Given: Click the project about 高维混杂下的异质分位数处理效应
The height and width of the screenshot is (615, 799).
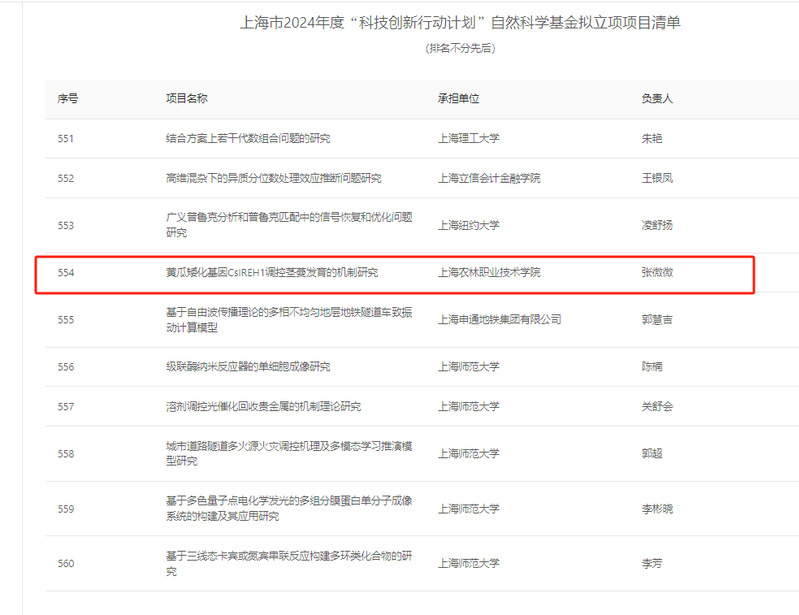Looking at the screenshot, I should tap(273, 178).
